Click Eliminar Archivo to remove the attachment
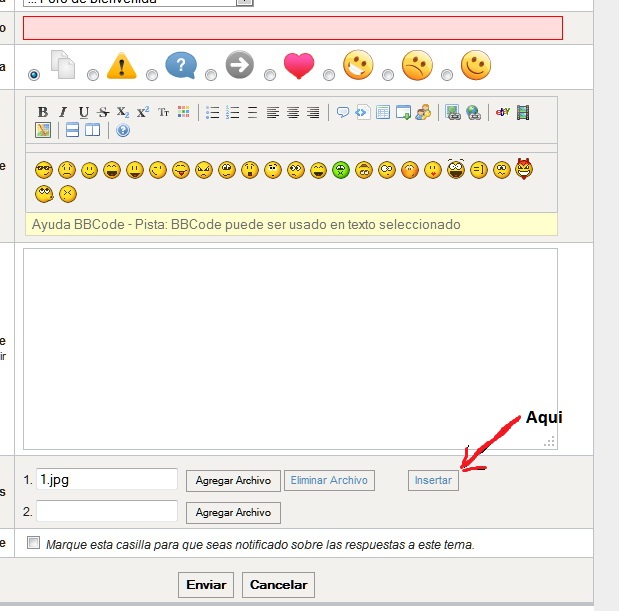 coord(329,481)
